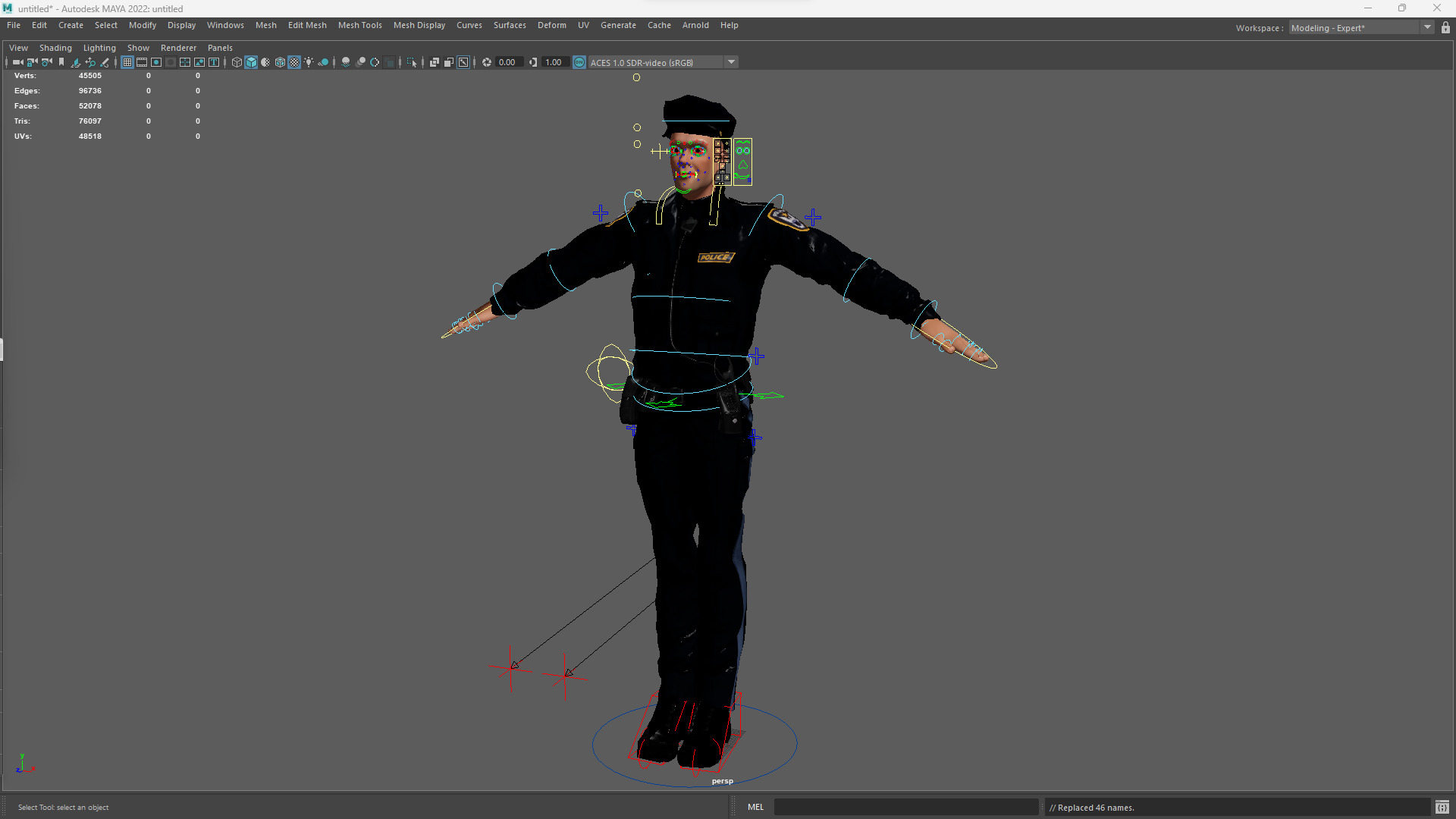Toggle workspace lock icon
Viewport: 1456px width, 819px height.
(1445, 28)
